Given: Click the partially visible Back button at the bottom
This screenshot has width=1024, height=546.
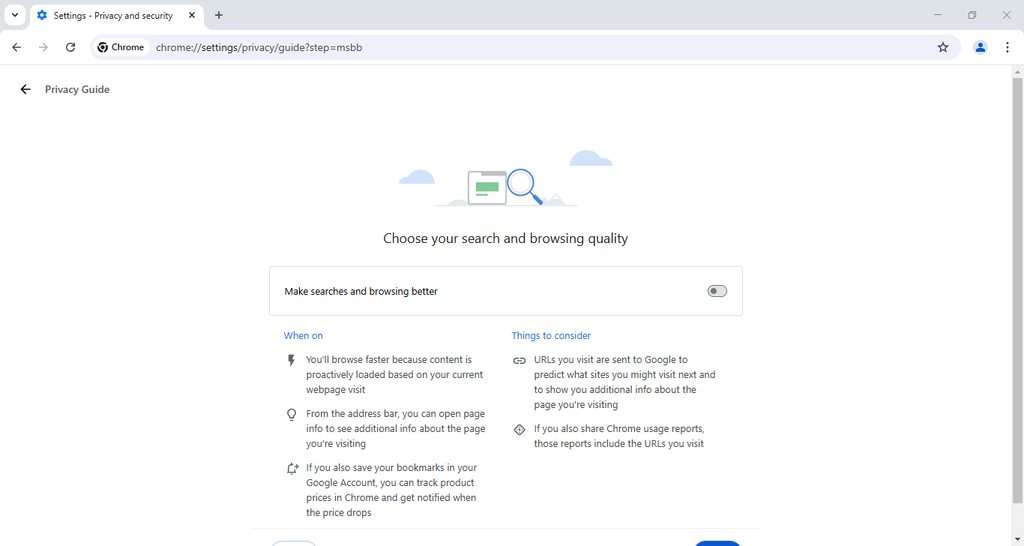Looking at the screenshot, I should tap(294, 543).
